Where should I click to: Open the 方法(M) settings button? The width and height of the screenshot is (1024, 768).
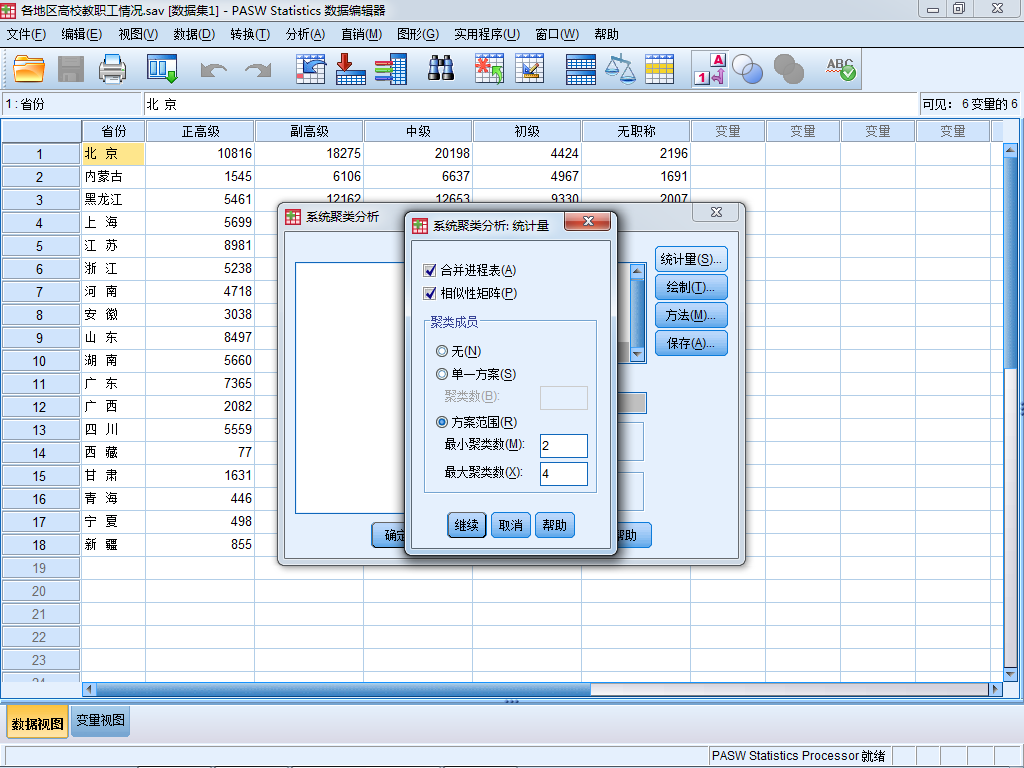691,315
